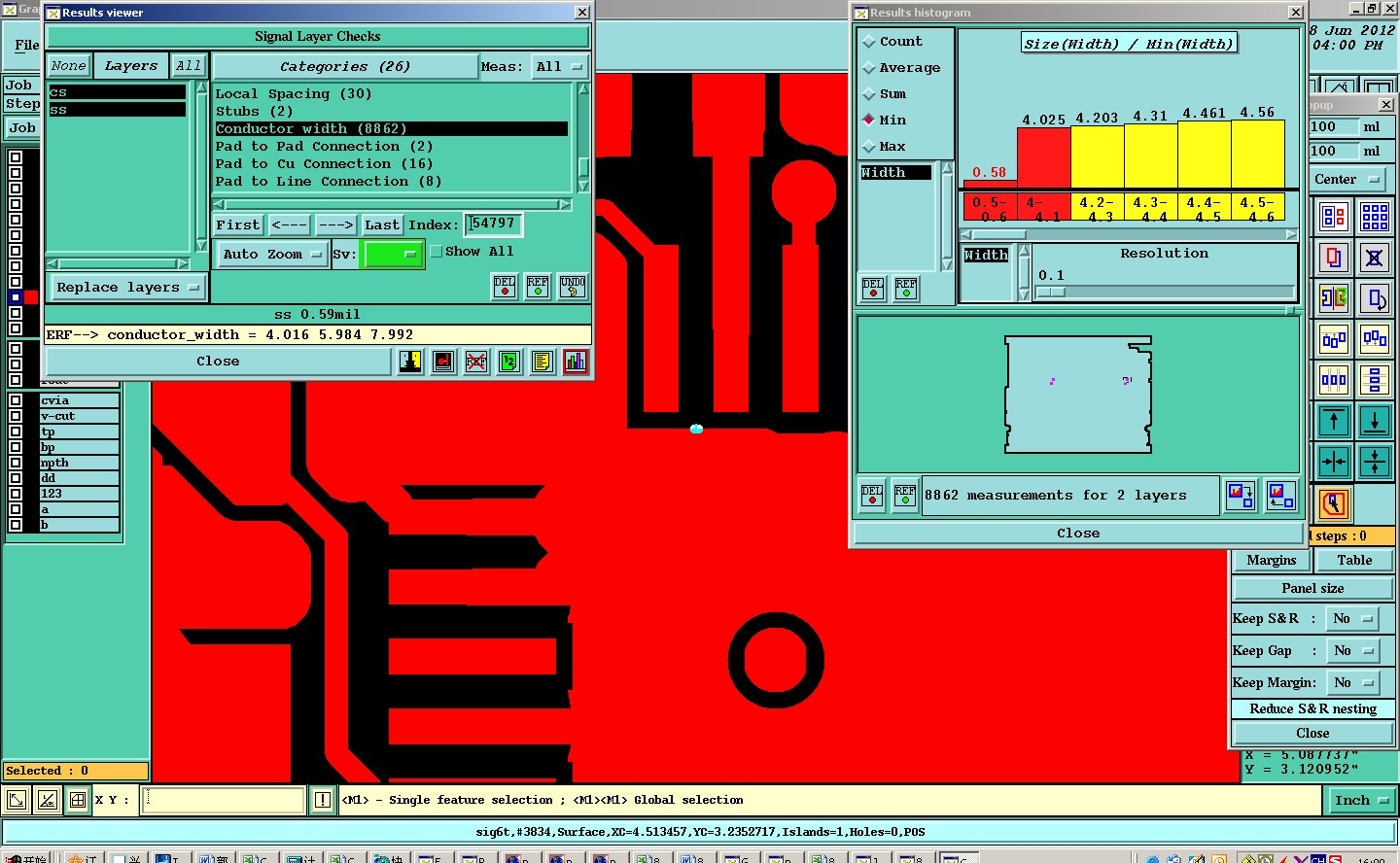Click the crossed-out box delete icon

click(x=1375, y=258)
